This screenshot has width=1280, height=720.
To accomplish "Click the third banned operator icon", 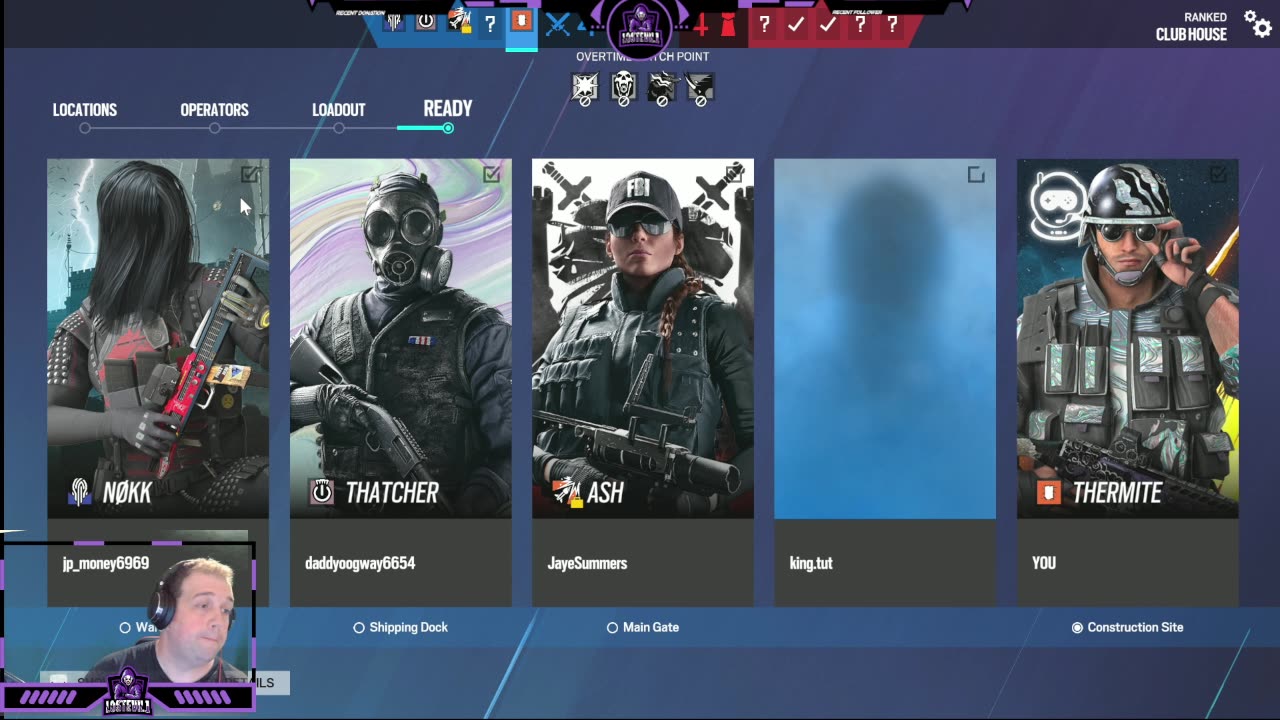I will click(661, 88).
